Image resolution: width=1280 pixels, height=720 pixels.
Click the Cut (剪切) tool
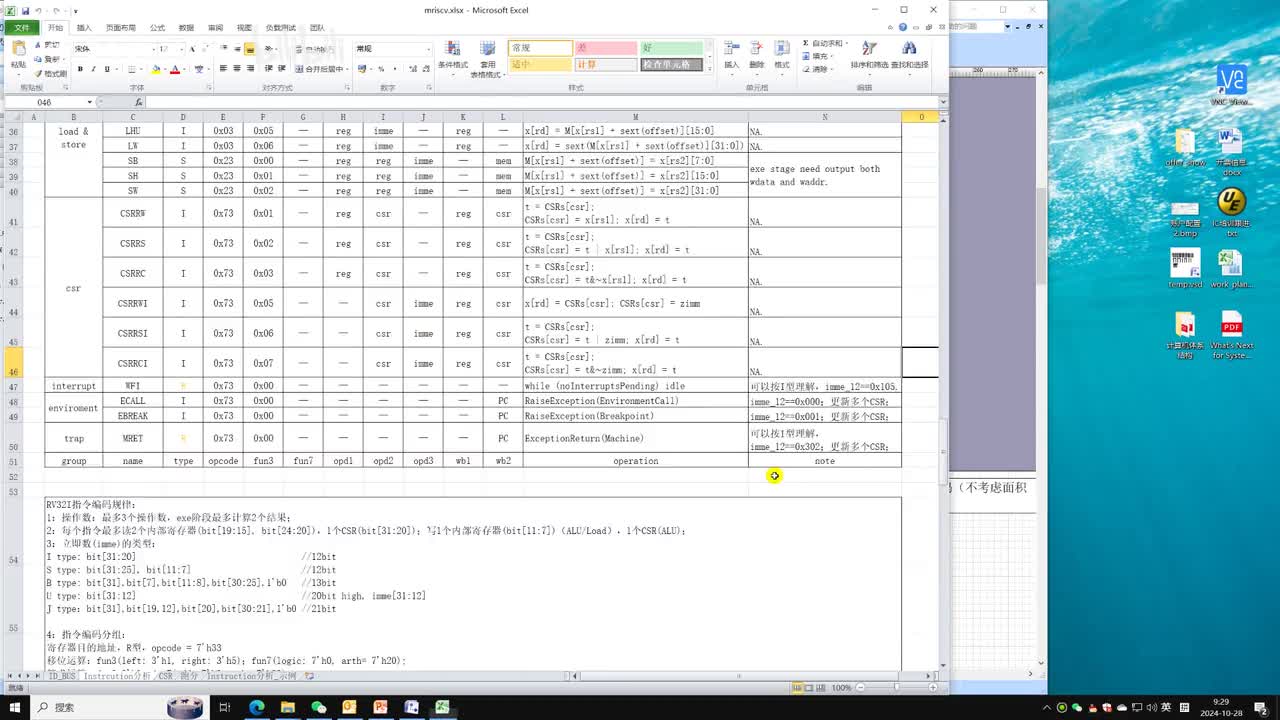[x=49, y=45]
